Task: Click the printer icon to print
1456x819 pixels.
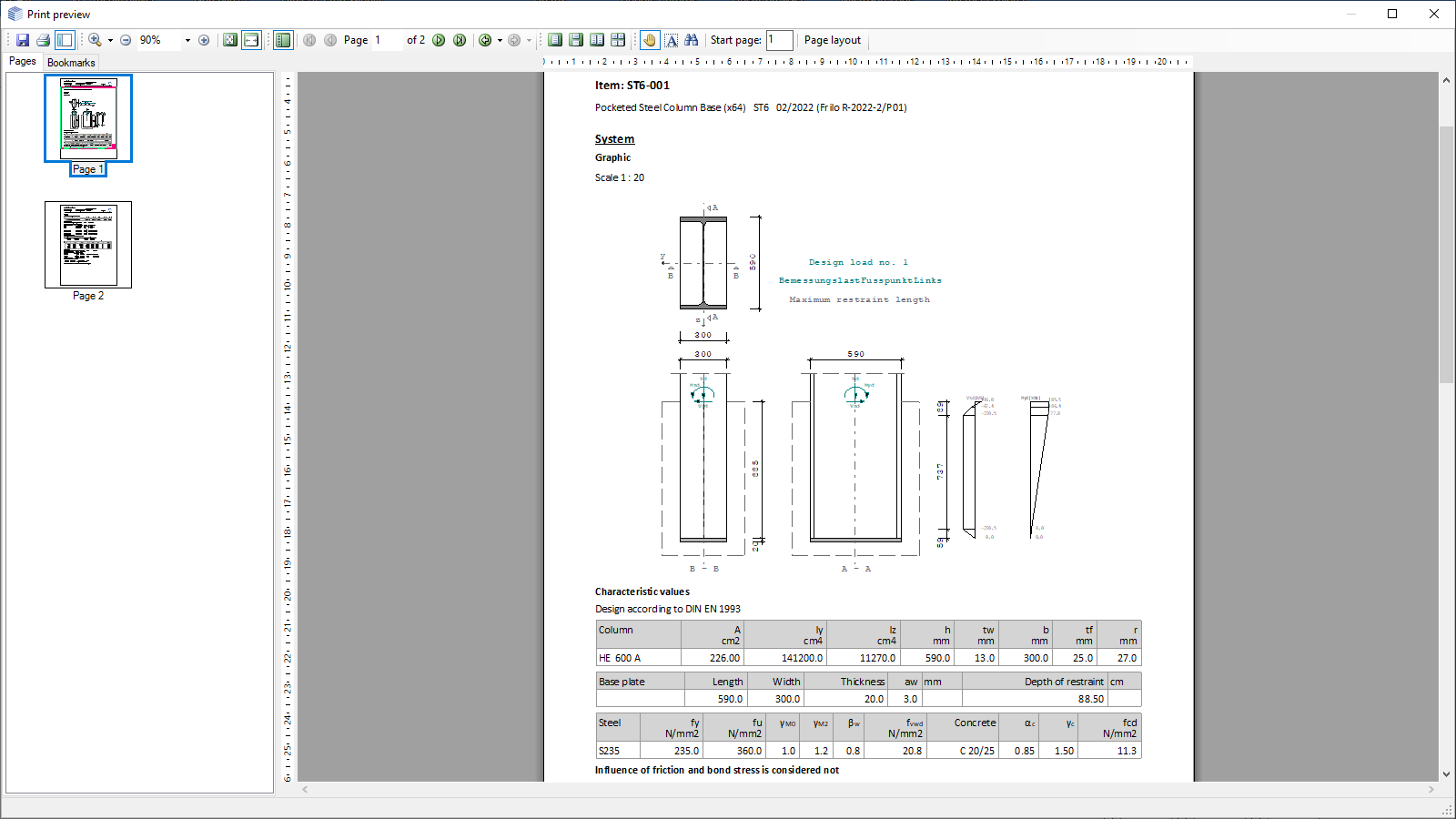Action: 43,40
